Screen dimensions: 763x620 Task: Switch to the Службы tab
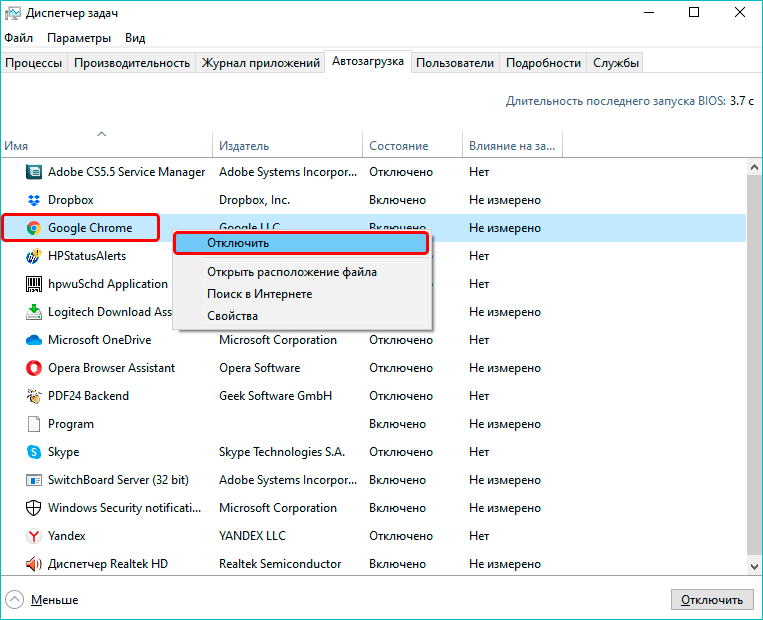click(616, 63)
